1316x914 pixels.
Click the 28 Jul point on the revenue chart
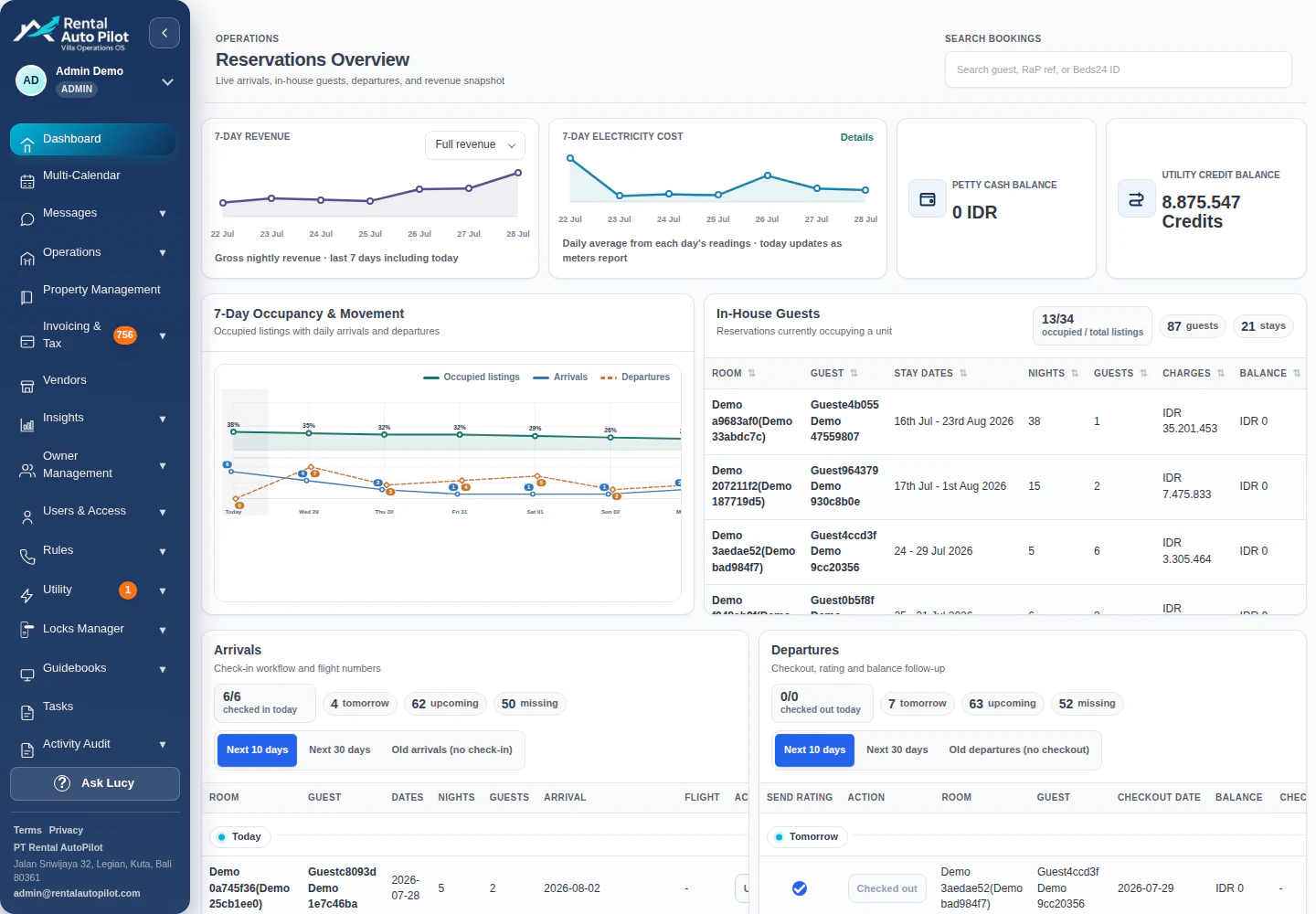point(518,173)
